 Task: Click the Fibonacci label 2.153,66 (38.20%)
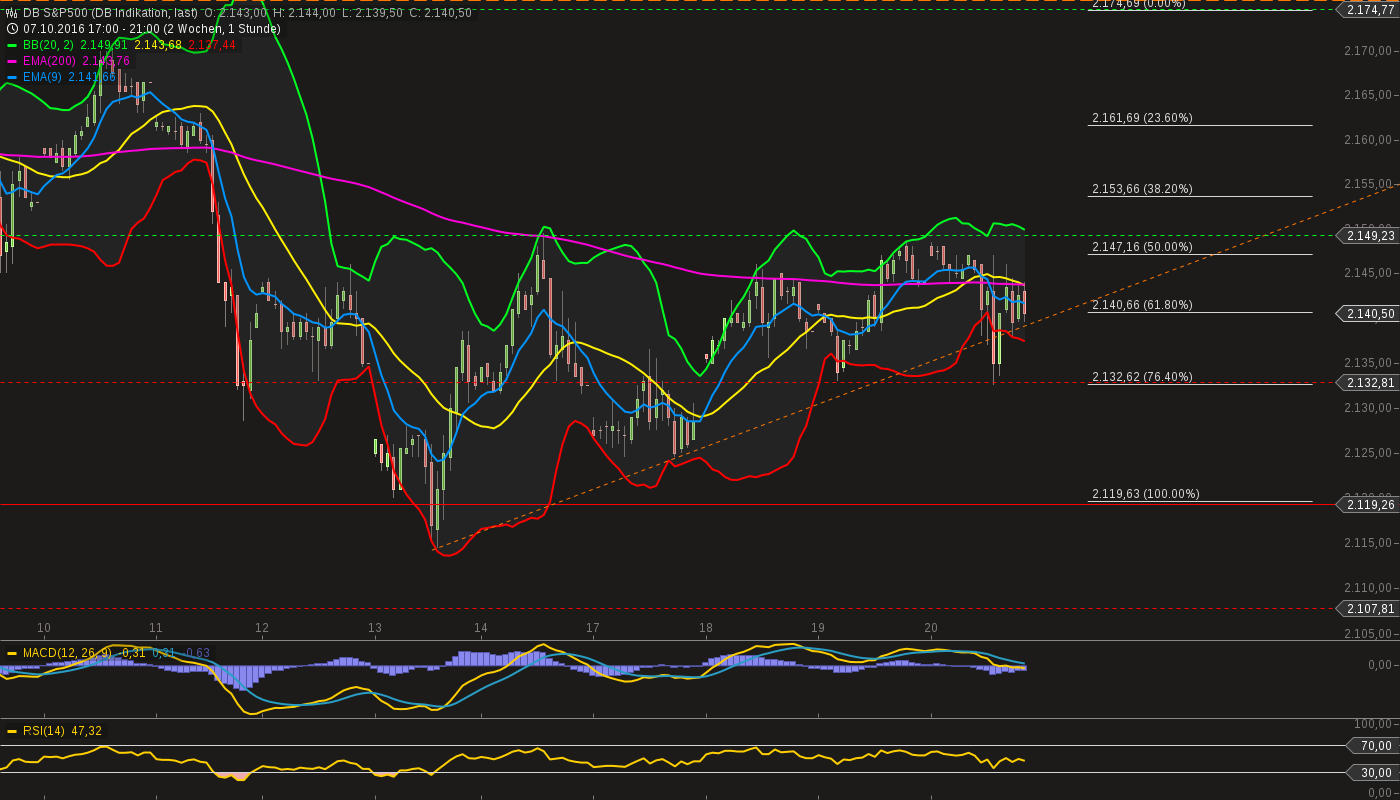1142,189
